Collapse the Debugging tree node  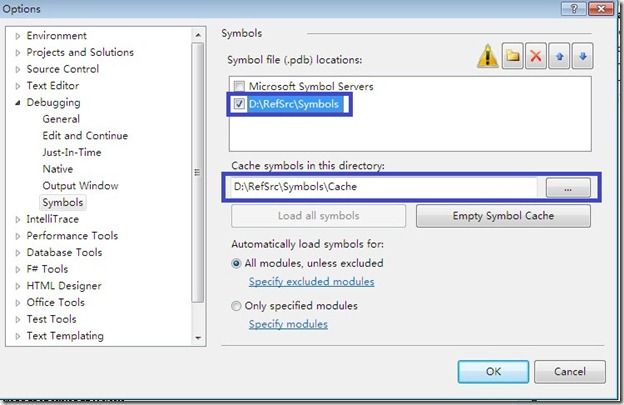[x=18, y=103]
